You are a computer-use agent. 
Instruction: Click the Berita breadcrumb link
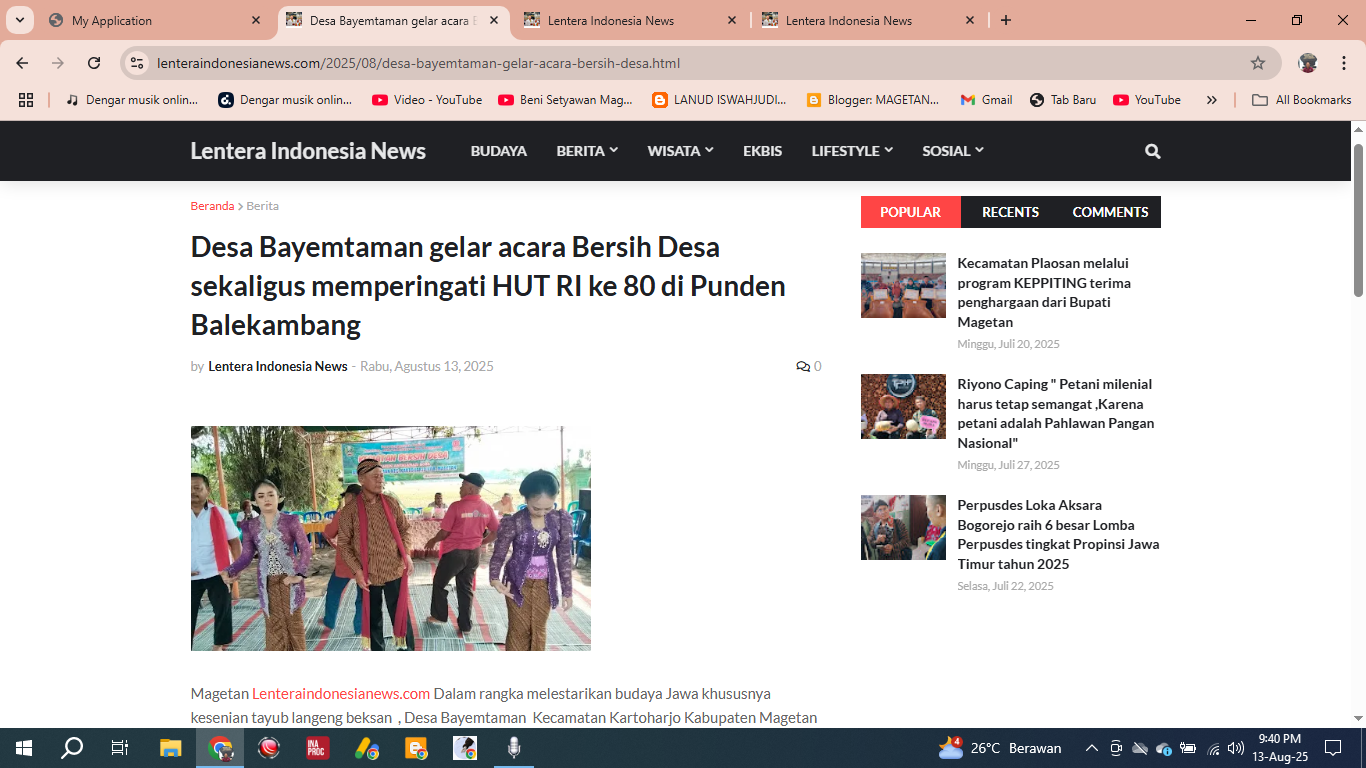coord(263,206)
